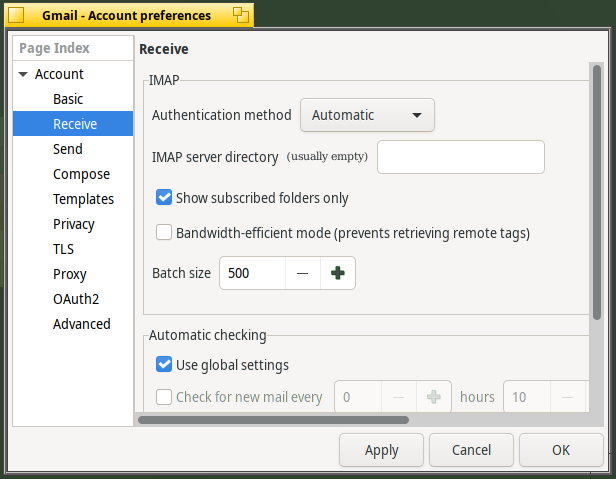616x479 pixels.
Task: Decrease Batch size with minus button
Action: click(x=302, y=273)
